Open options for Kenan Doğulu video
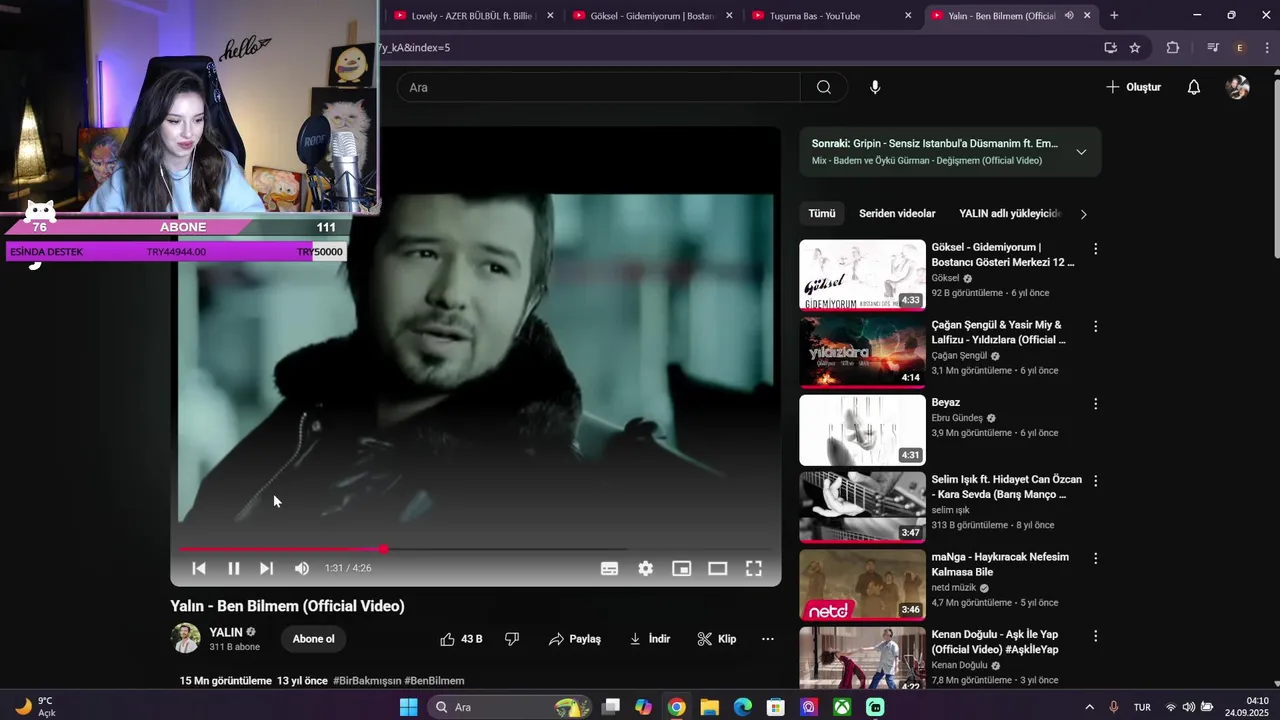This screenshot has width=1280, height=720. coord(1095,635)
